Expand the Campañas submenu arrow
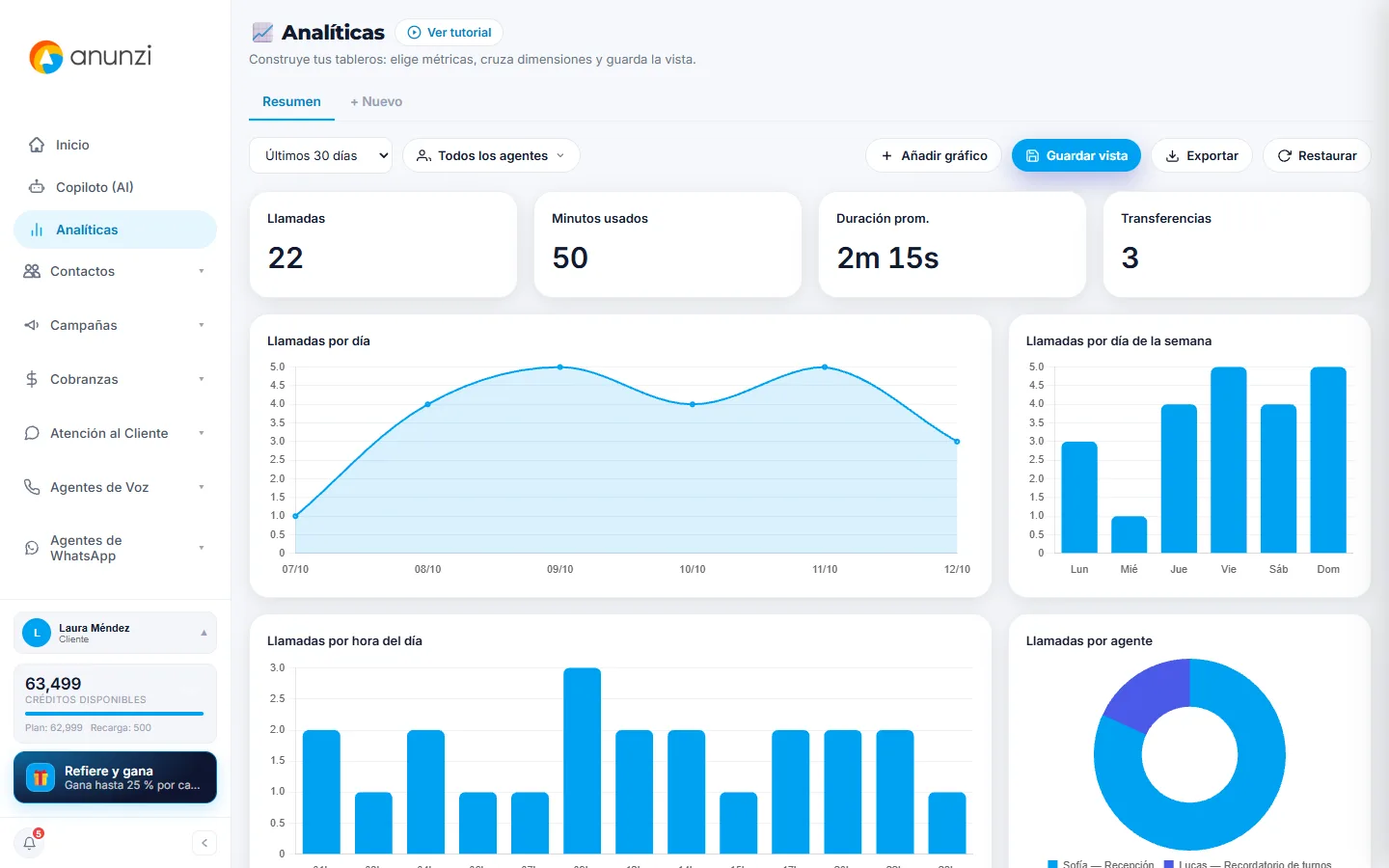This screenshot has height=868, width=1389. point(202,325)
